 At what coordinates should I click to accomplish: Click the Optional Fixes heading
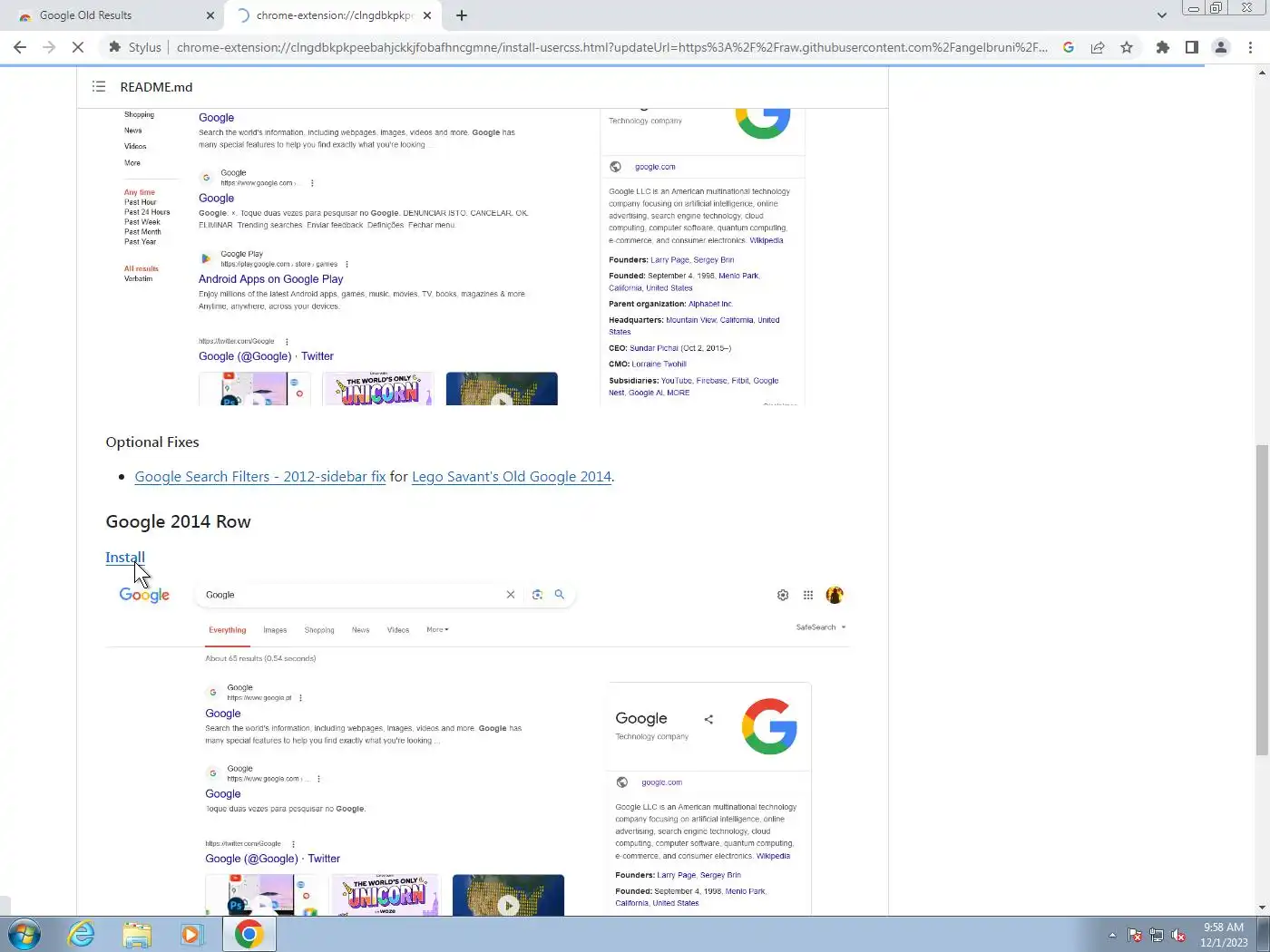click(152, 442)
